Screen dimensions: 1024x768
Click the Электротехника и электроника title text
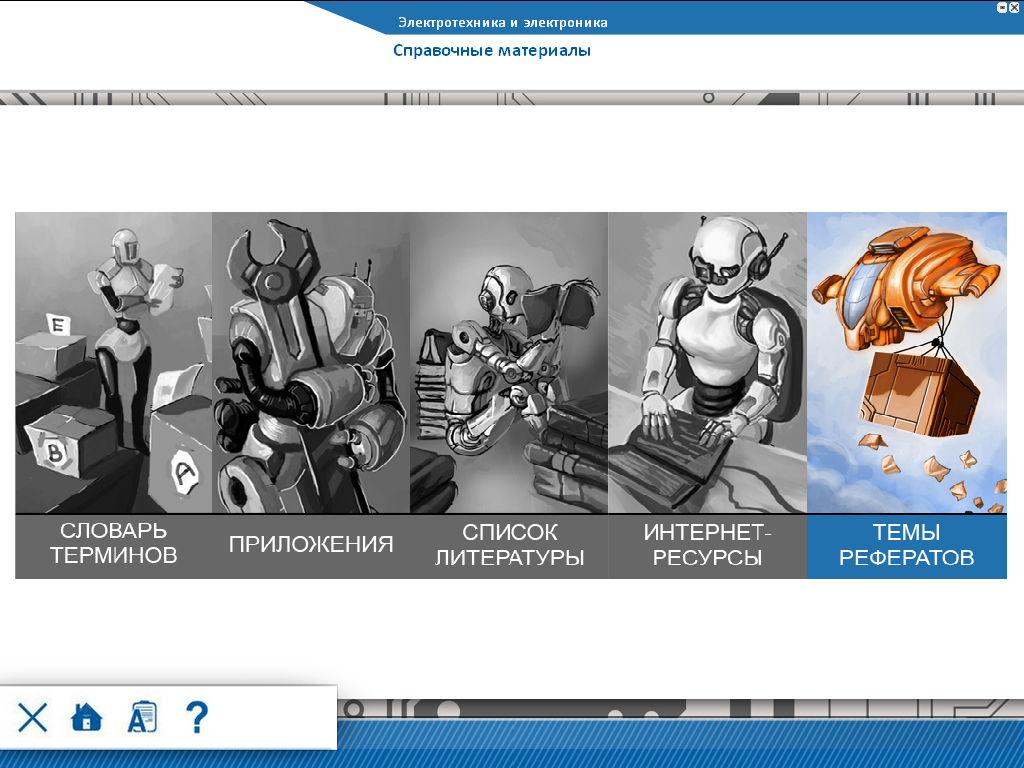pyautogui.click(x=502, y=22)
